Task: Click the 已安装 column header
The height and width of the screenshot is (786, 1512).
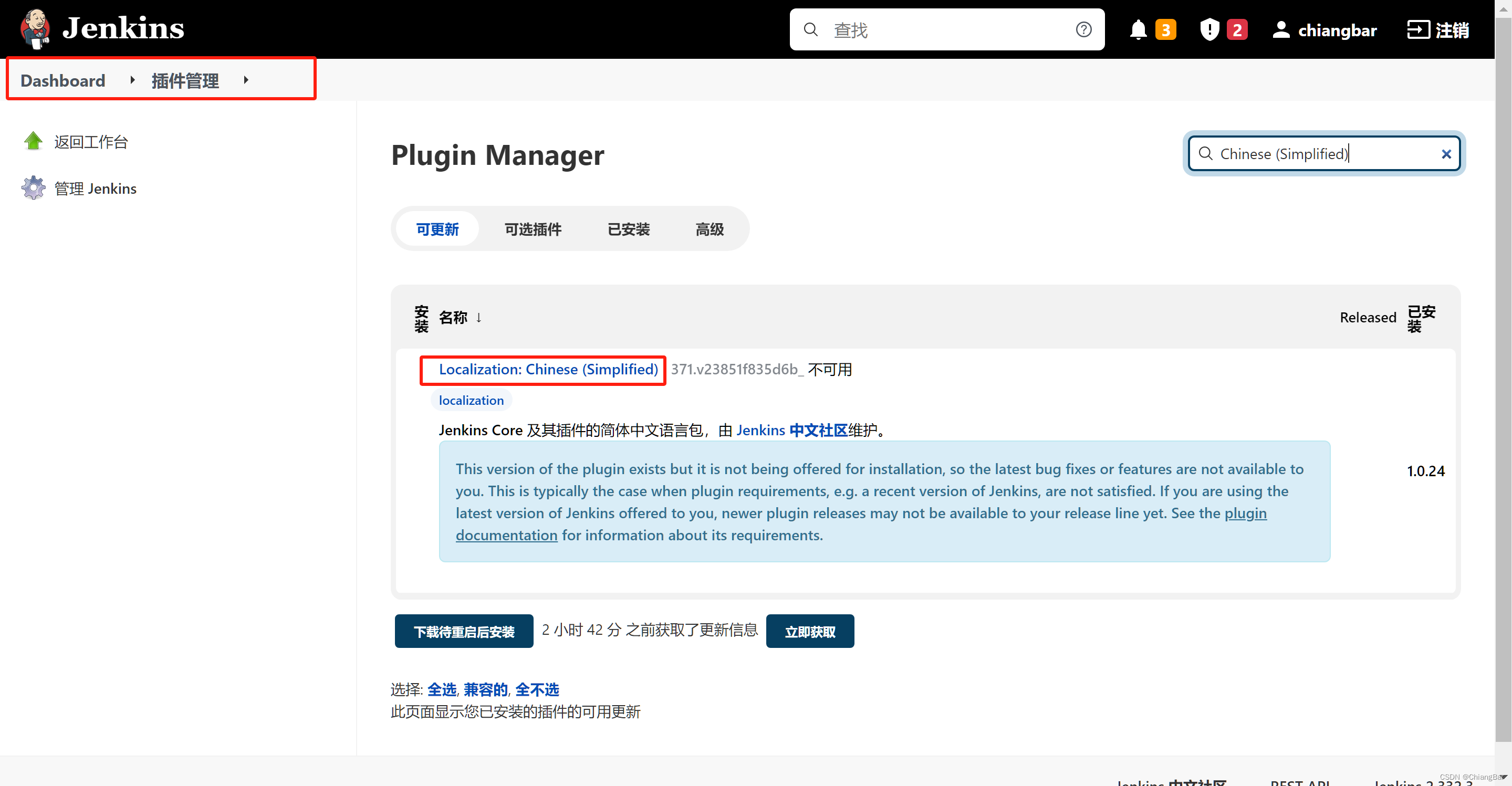Action: (1421, 319)
